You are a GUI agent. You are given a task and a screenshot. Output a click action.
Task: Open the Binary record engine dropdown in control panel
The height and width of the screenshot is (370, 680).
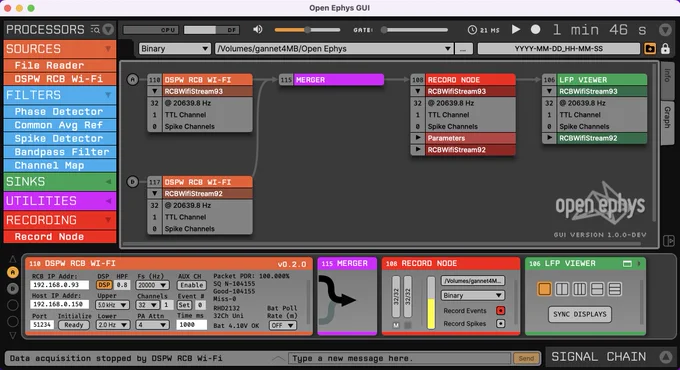pyautogui.click(x=174, y=49)
